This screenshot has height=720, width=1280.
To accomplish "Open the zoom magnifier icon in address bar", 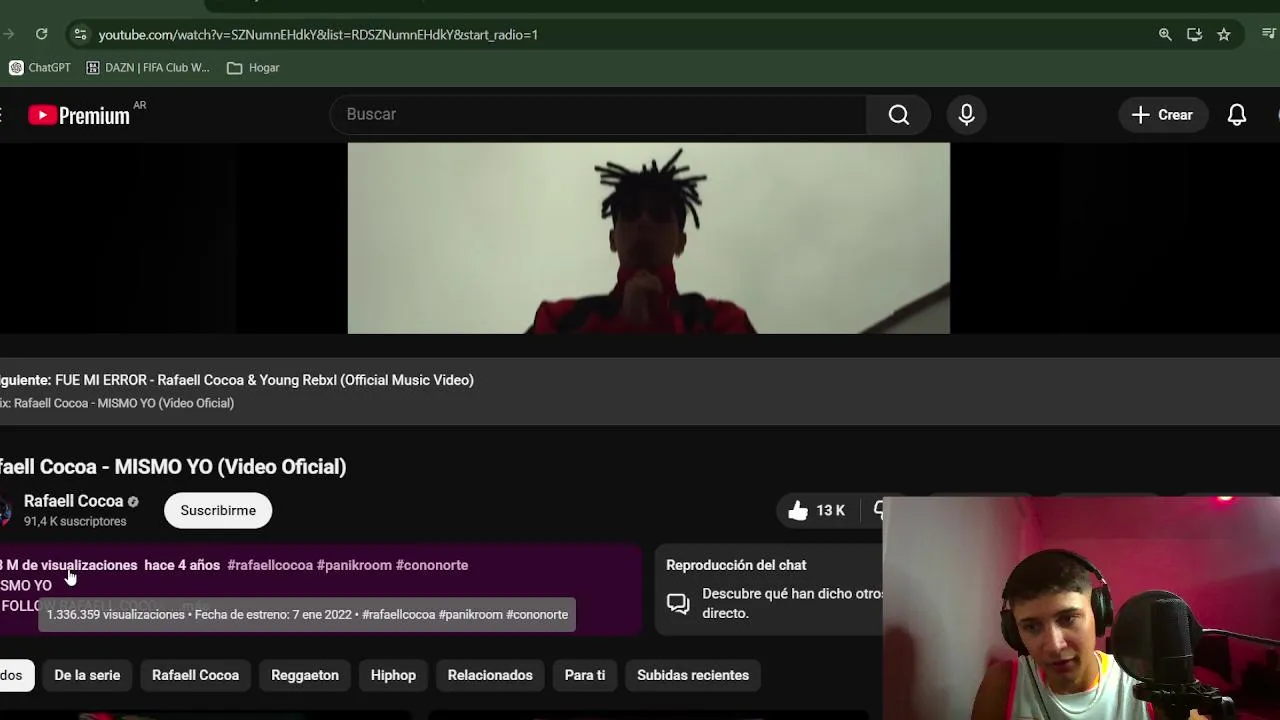I will coord(1165,34).
